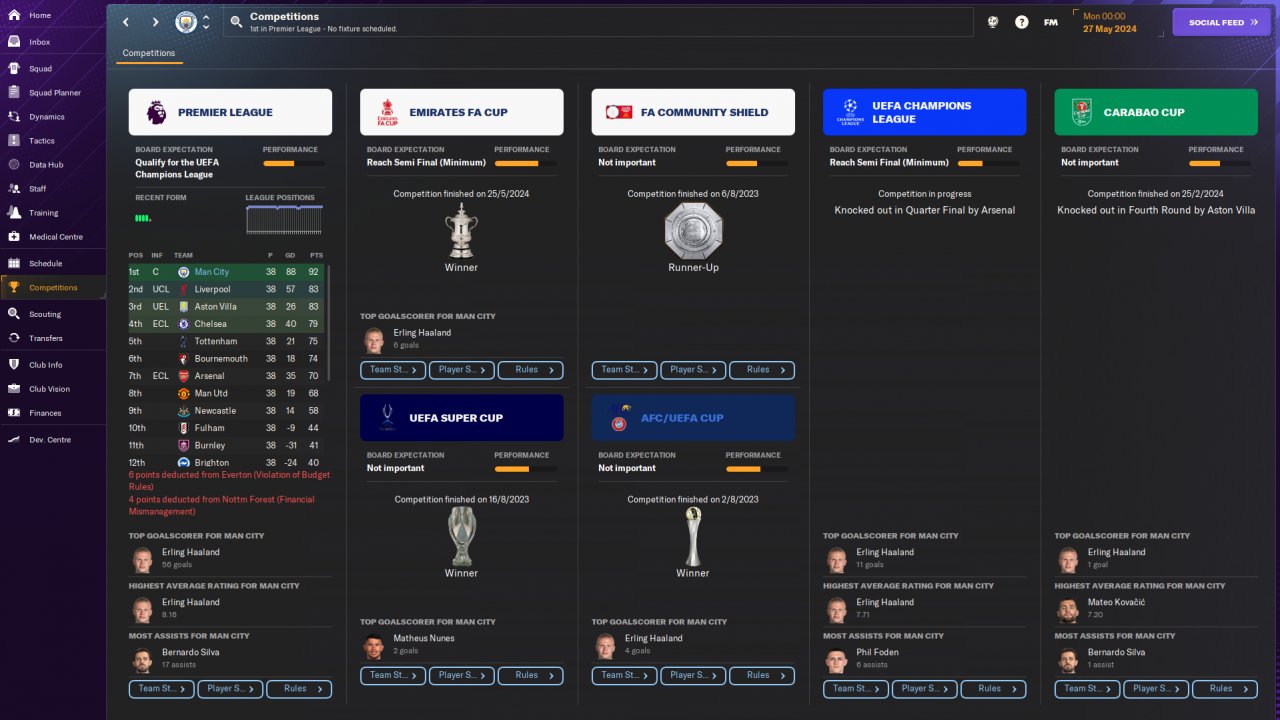Expand the Man City club switcher arrows
This screenshot has height=720, width=1280.
tap(206, 22)
